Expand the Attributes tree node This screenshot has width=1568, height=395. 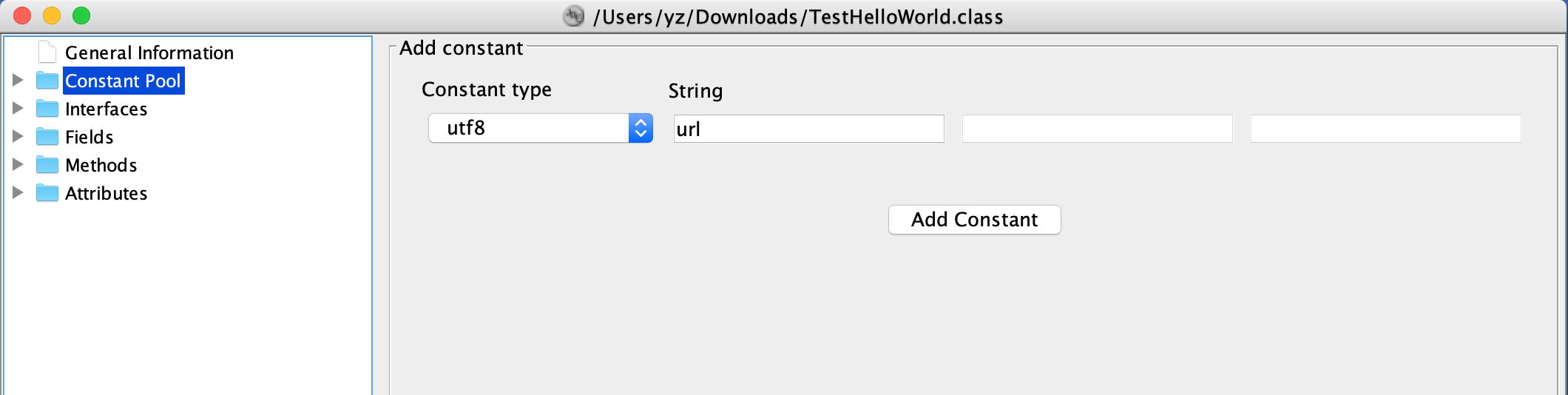pos(18,192)
